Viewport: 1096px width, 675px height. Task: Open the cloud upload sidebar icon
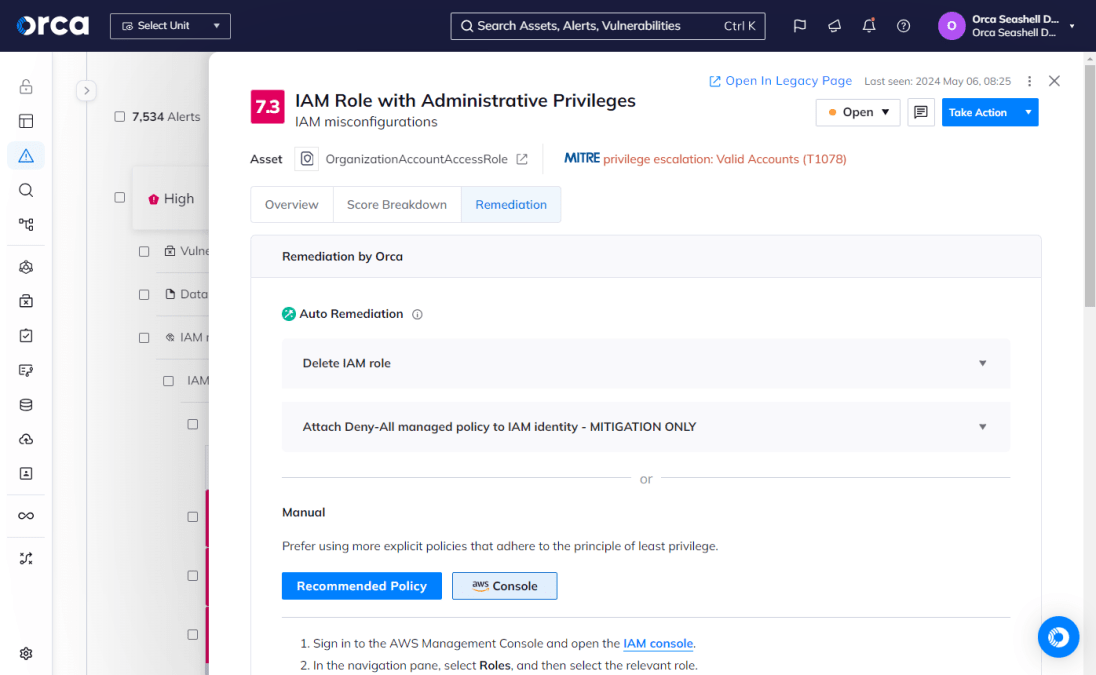click(x=26, y=440)
